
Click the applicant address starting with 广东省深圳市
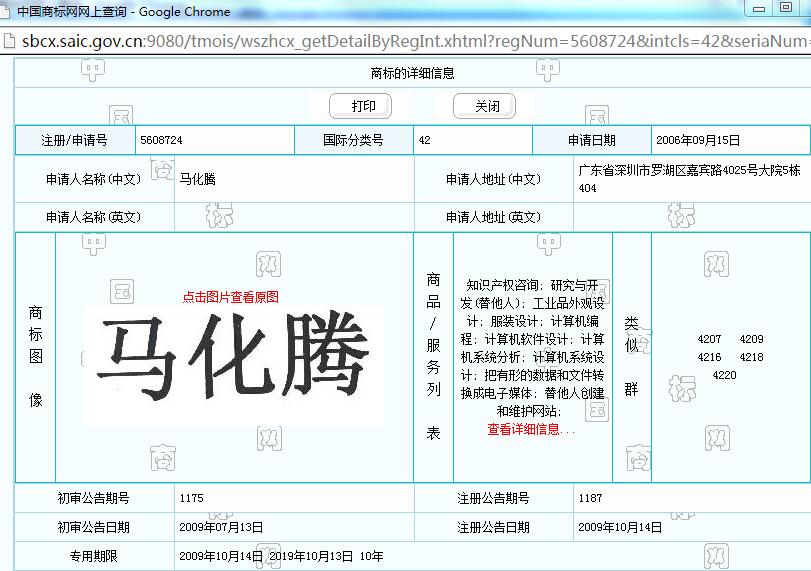tap(690, 179)
